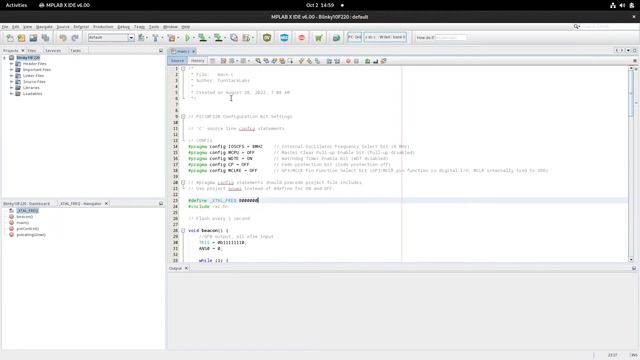
Task: Click the green Run Project arrow
Action: [188, 38]
